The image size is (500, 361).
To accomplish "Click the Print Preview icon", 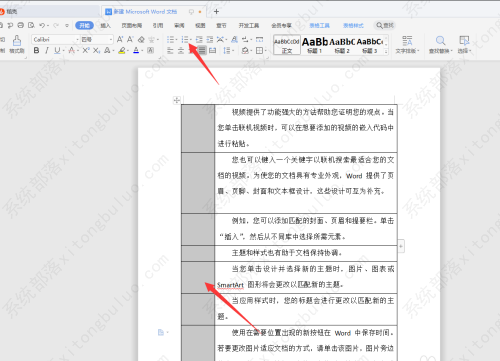I will [31, 25].
